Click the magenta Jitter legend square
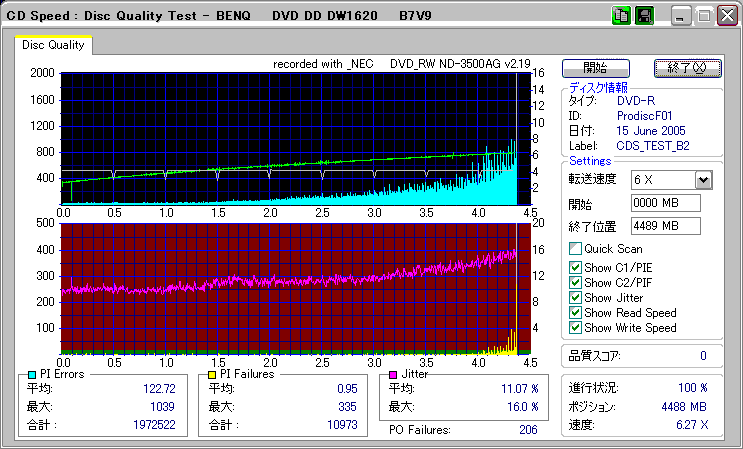The image size is (743, 449). pyautogui.click(x=394, y=374)
